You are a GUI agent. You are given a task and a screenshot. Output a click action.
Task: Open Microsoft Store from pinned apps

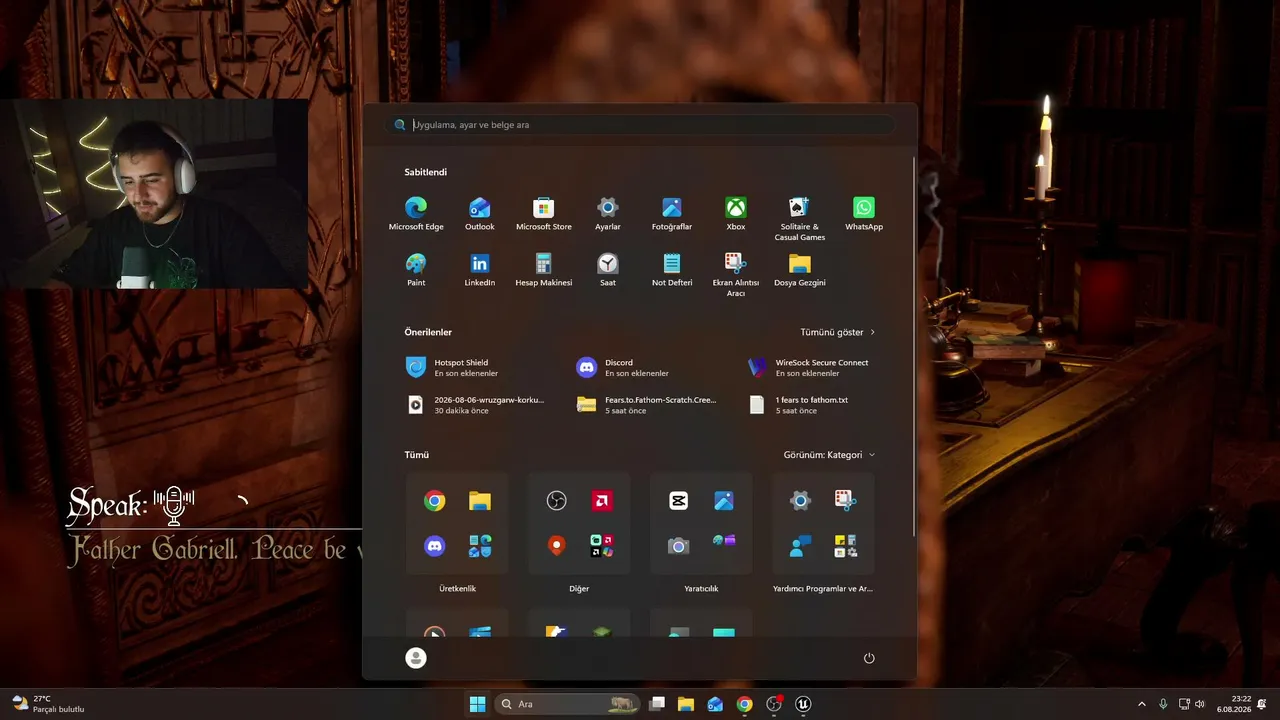pos(544,214)
